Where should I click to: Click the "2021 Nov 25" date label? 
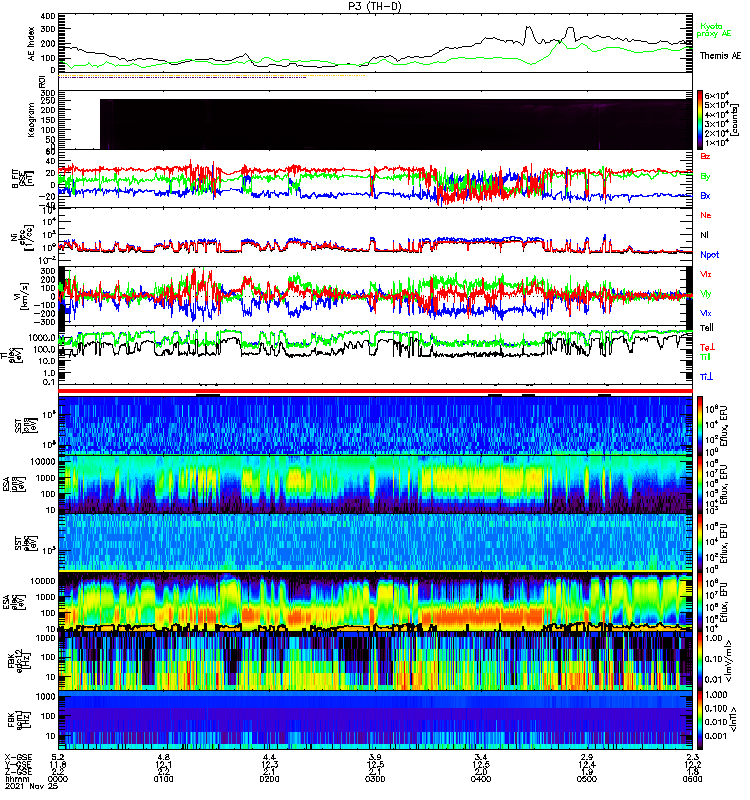tap(32, 786)
